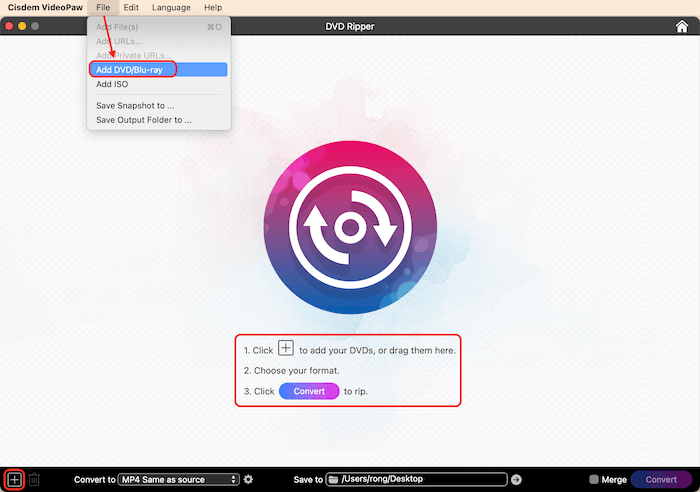Choose Save Output Folder to... option

143,120
